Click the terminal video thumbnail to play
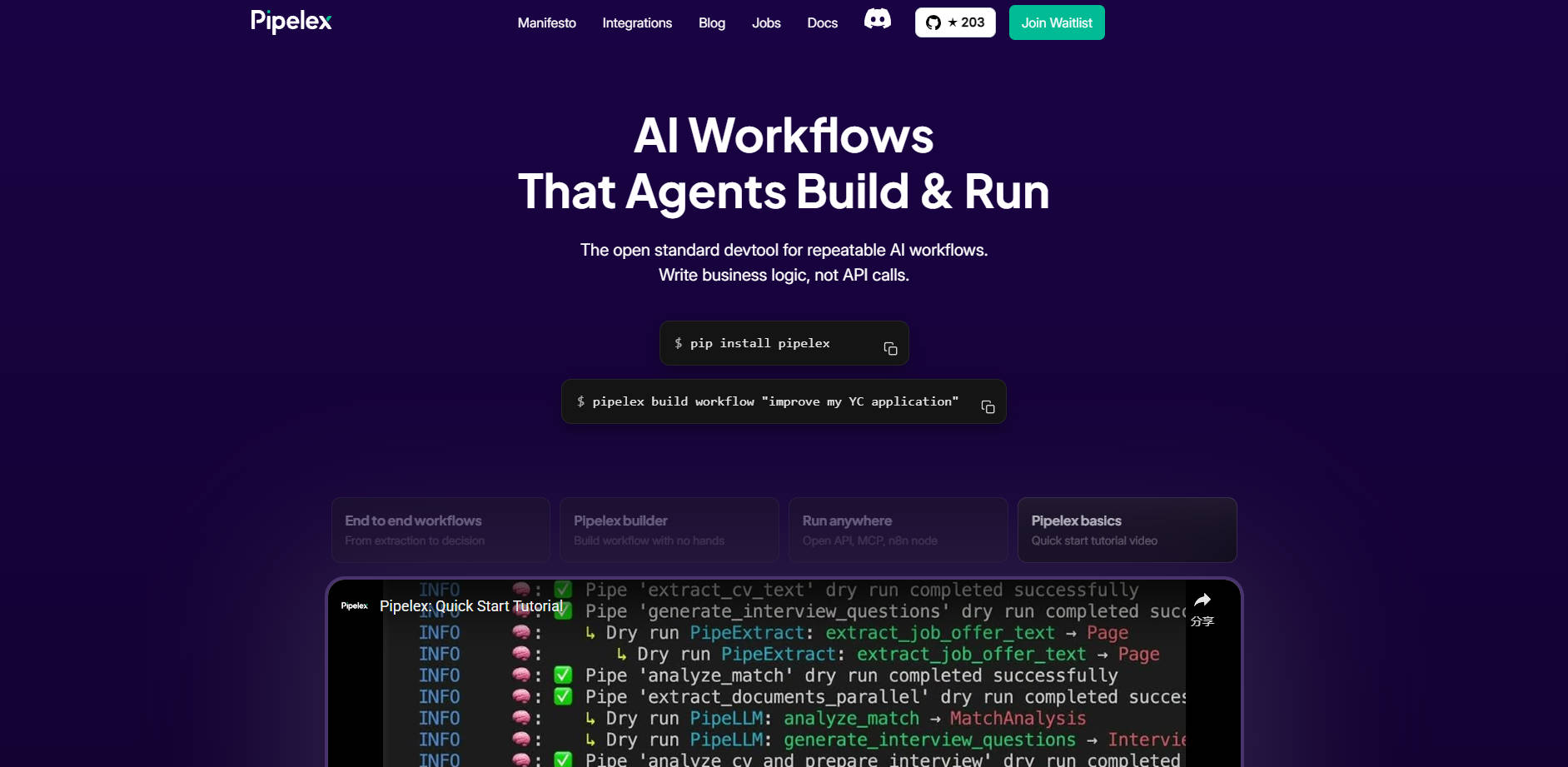This screenshot has width=1568, height=767. tap(783, 691)
